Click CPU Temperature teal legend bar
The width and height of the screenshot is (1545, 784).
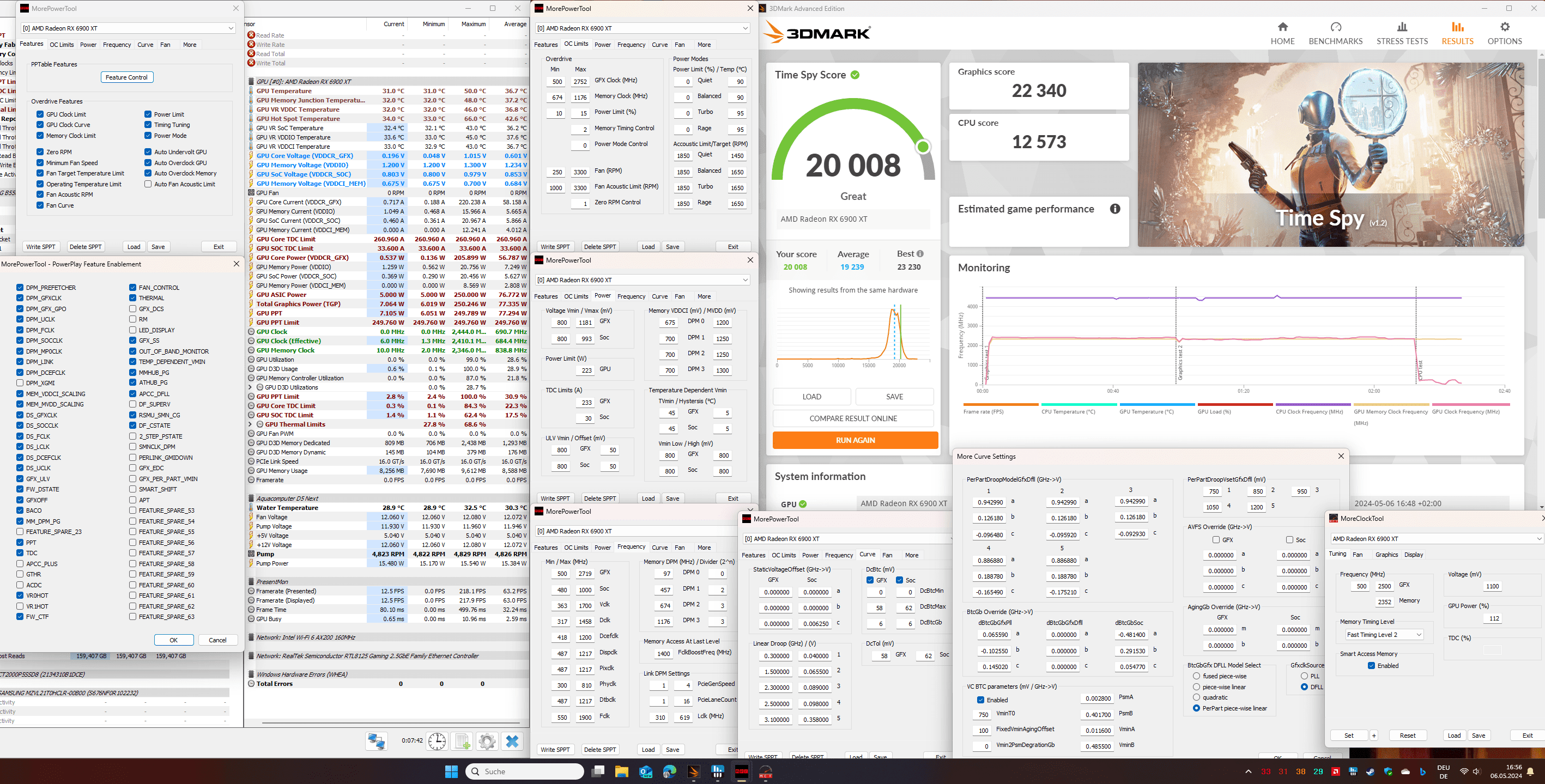(1079, 405)
